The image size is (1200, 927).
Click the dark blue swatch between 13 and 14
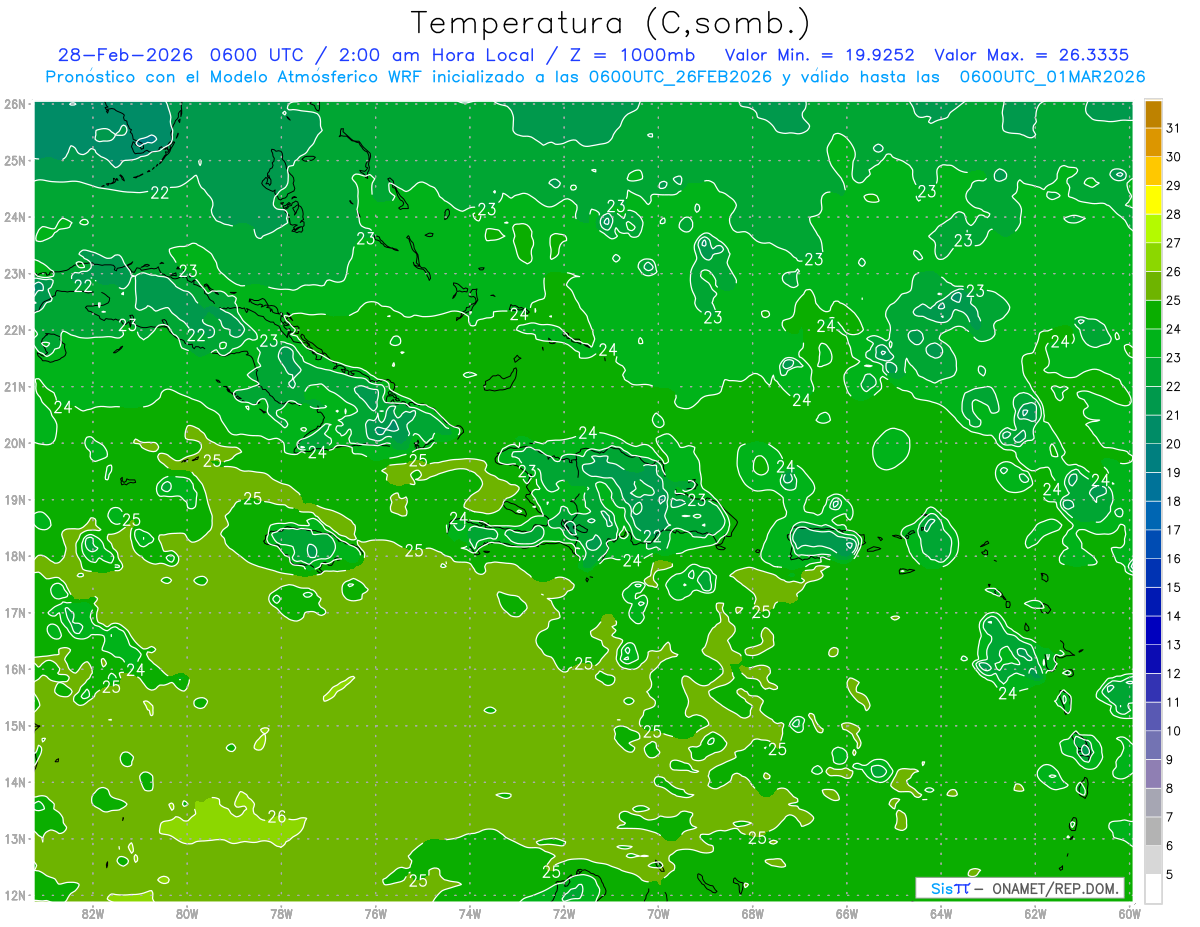tap(1153, 631)
